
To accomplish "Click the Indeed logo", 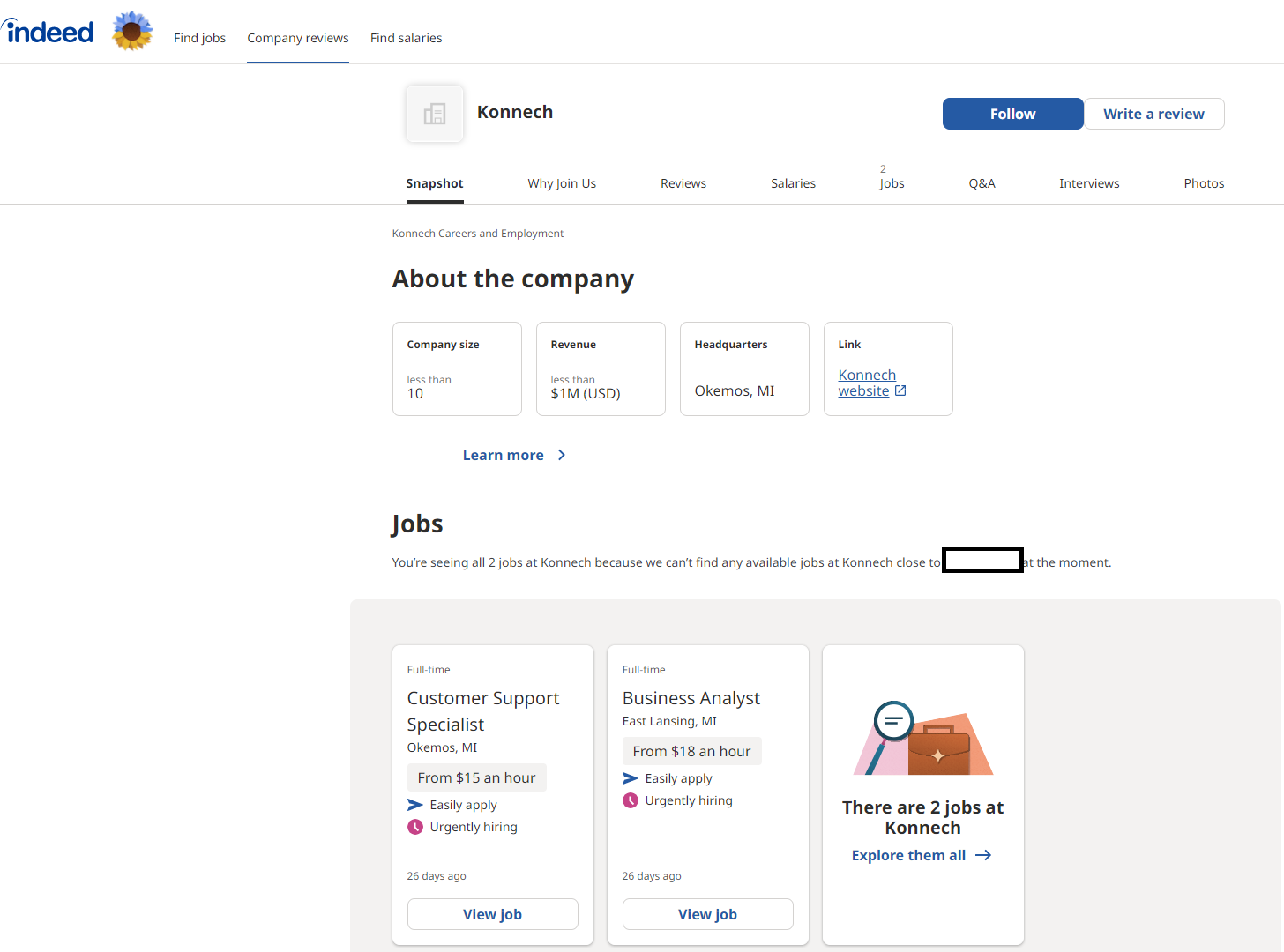I will tap(48, 32).
